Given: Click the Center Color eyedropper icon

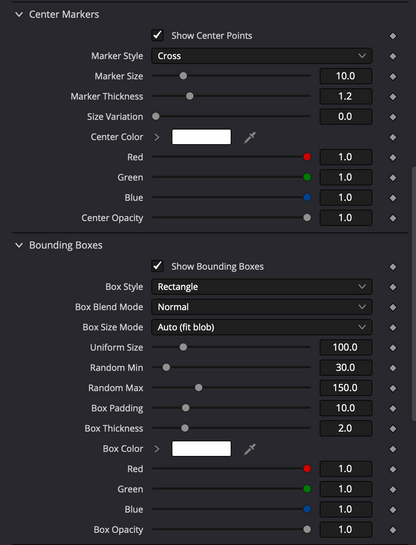Looking at the screenshot, I should click(x=250, y=137).
